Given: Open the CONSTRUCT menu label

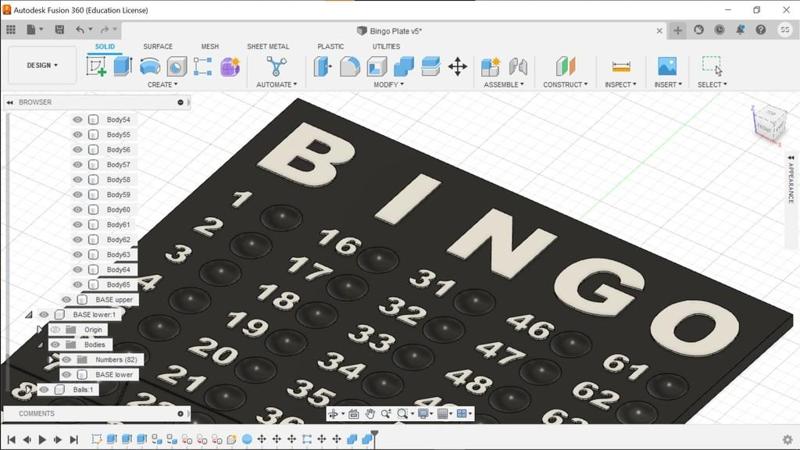Looking at the screenshot, I should tap(567, 85).
